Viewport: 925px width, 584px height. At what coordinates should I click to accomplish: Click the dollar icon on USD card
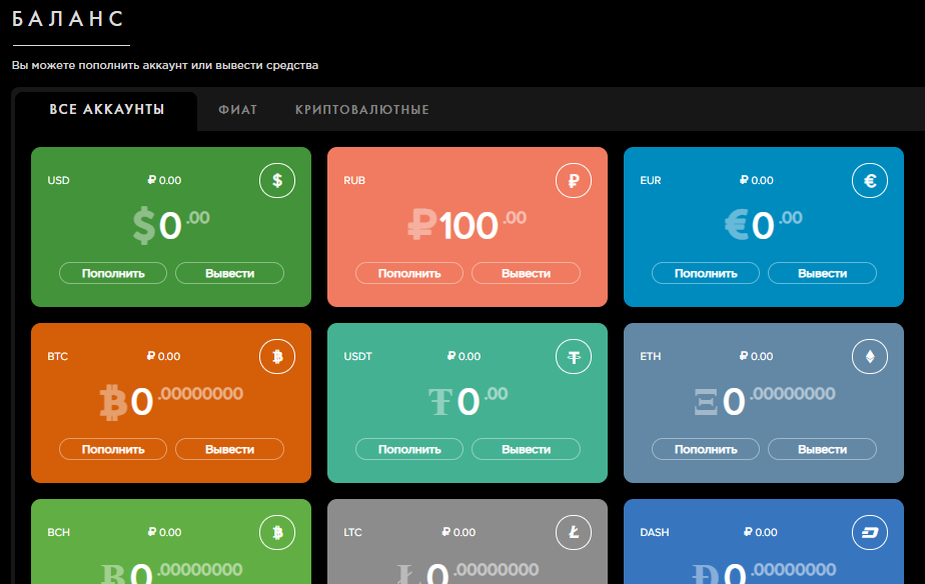pos(277,181)
